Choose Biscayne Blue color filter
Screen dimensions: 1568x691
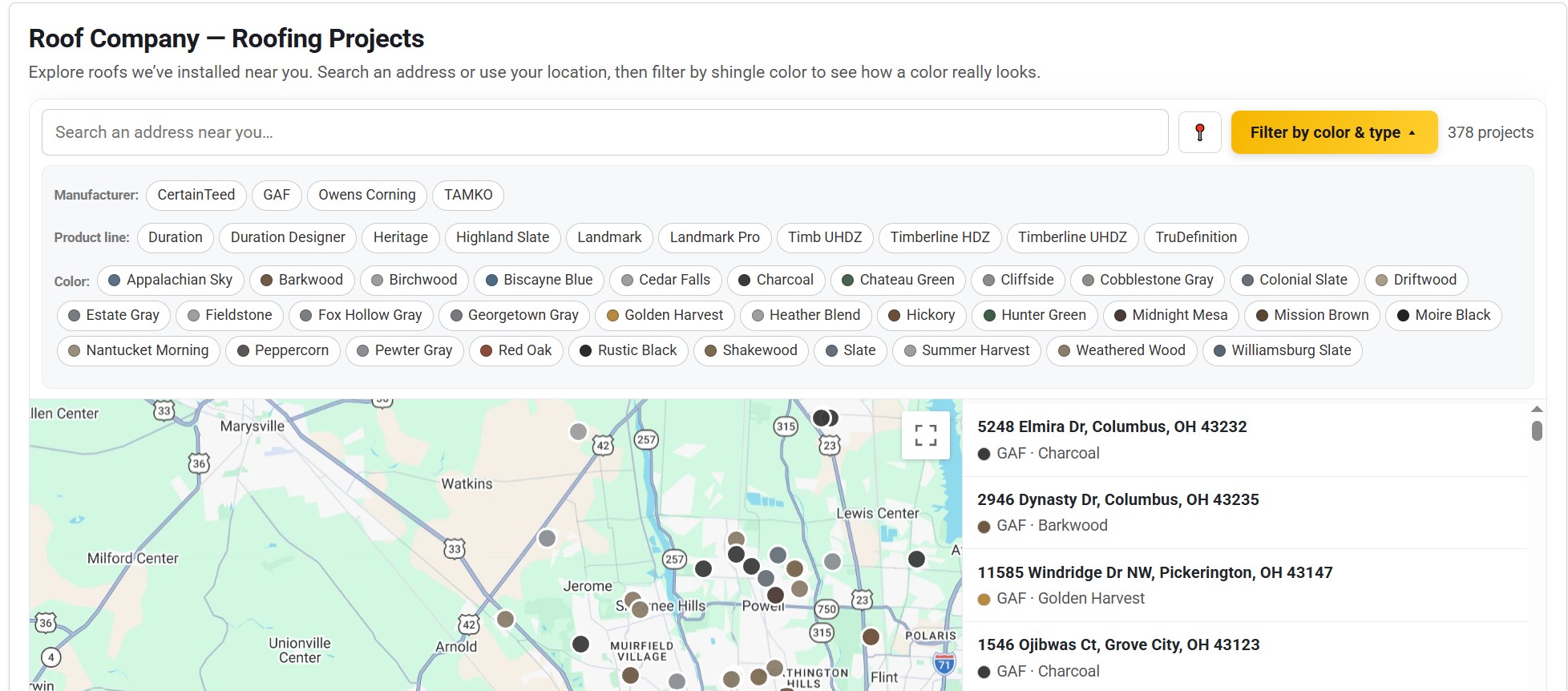coord(540,280)
